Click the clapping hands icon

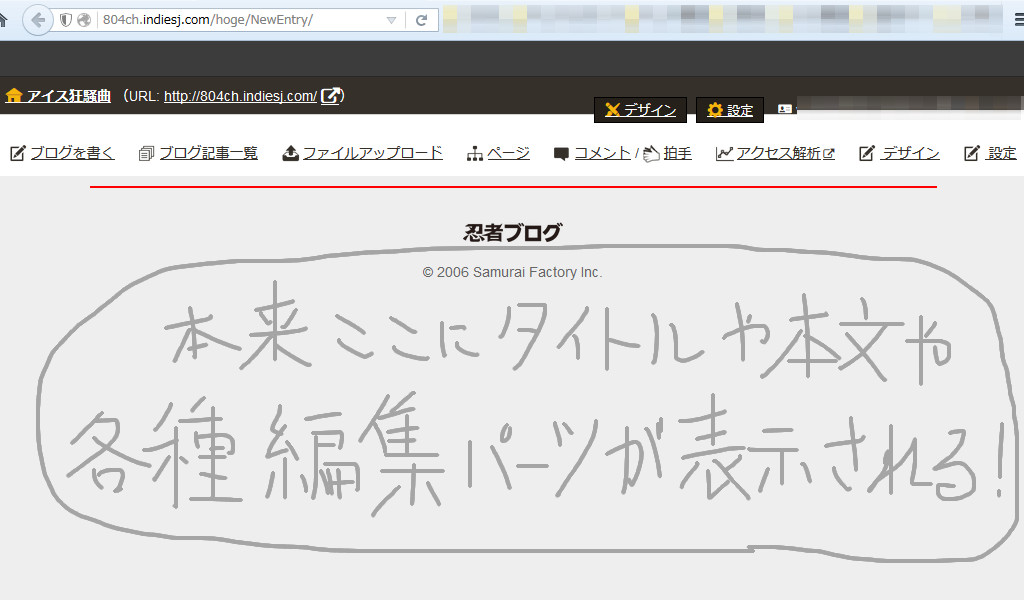[x=651, y=154]
